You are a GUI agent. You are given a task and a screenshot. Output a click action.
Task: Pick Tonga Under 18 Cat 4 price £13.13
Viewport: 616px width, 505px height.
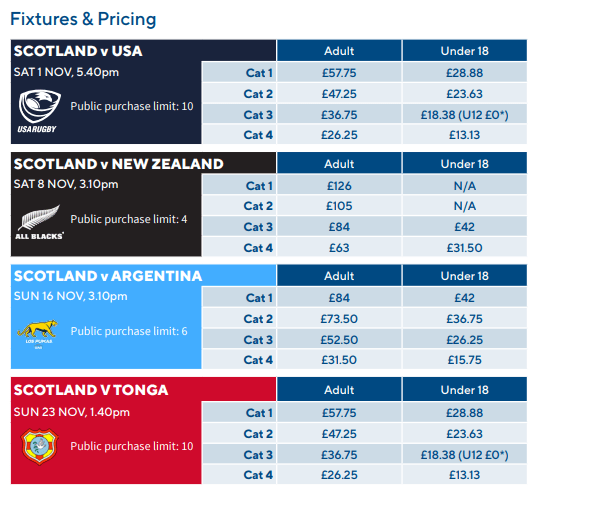pos(464,474)
